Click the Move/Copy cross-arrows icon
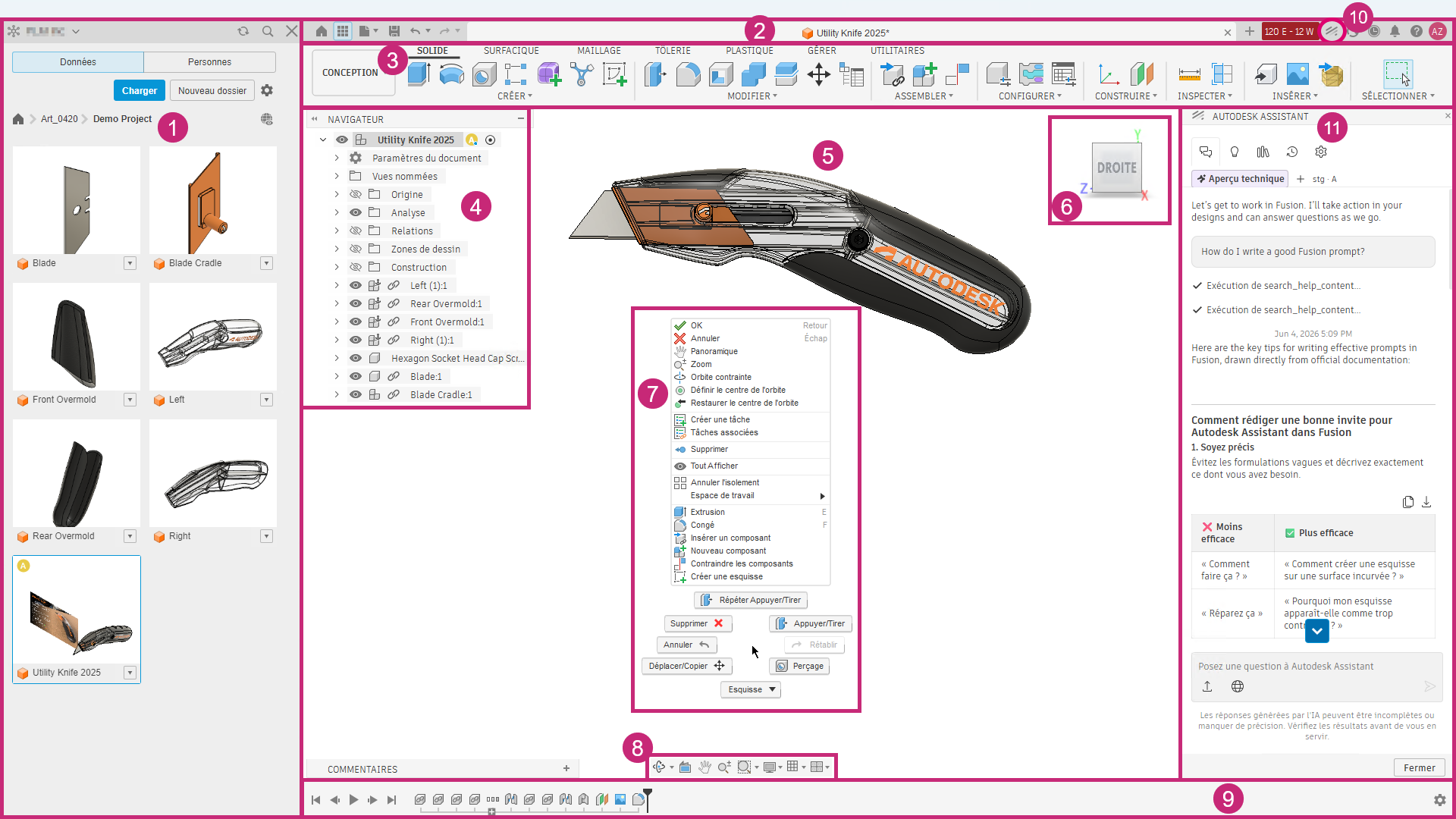Image resolution: width=1456 pixels, height=819 pixels. pyautogui.click(x=819, y=74)
